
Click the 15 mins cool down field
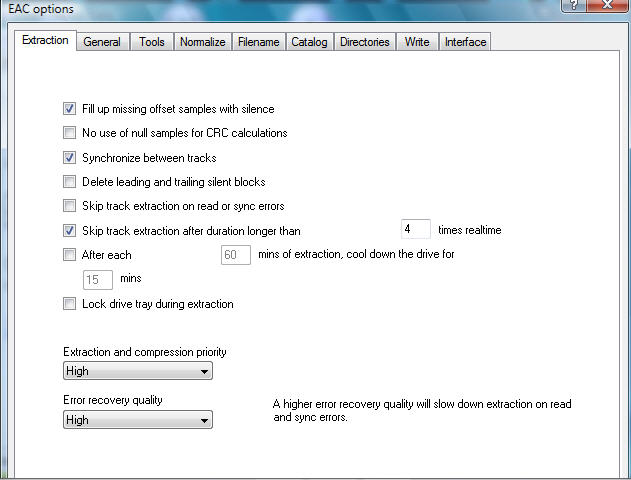click(98, 280)
